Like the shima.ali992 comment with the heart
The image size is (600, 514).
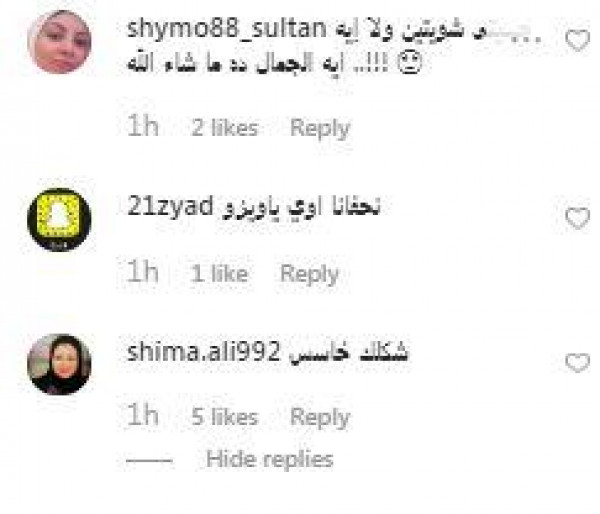click(x=577, y=362)
